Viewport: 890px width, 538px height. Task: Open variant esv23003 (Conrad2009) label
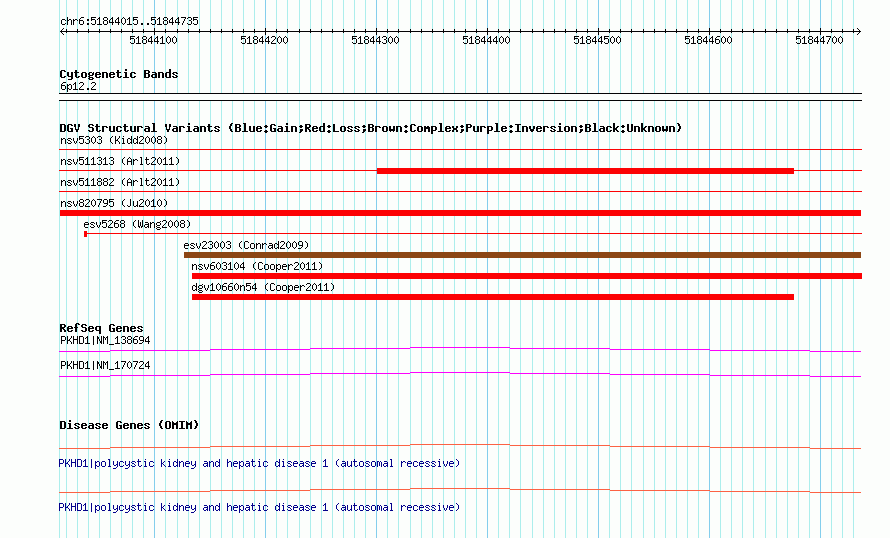pyautogui.click(x=246, y=246)
